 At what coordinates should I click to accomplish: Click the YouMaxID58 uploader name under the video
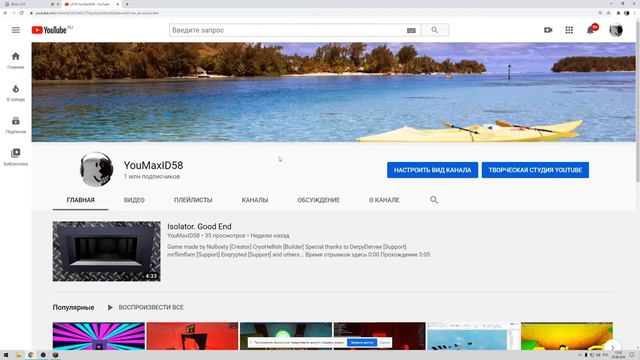183,236
